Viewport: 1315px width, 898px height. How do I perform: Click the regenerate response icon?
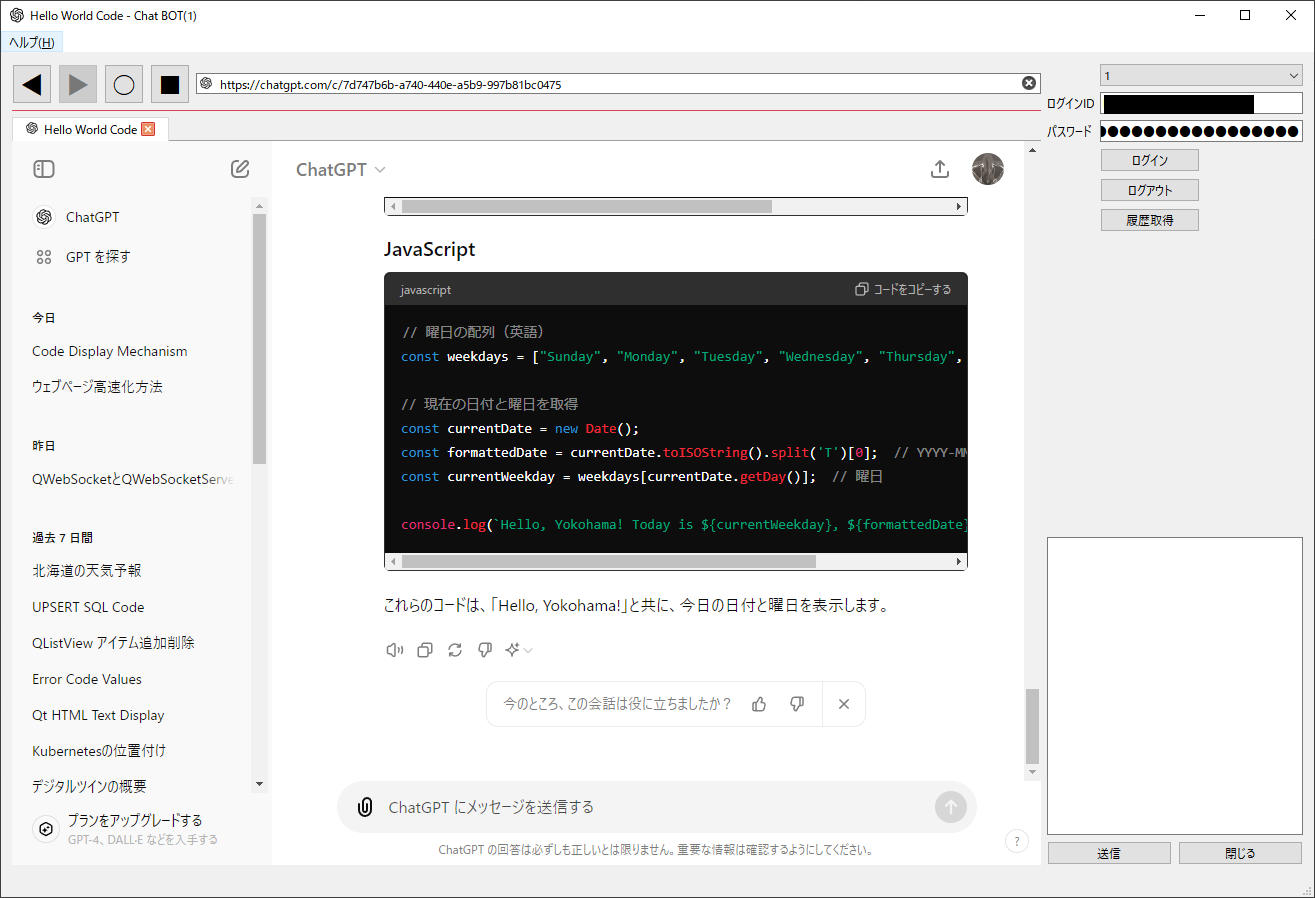[x=455, y=650]
